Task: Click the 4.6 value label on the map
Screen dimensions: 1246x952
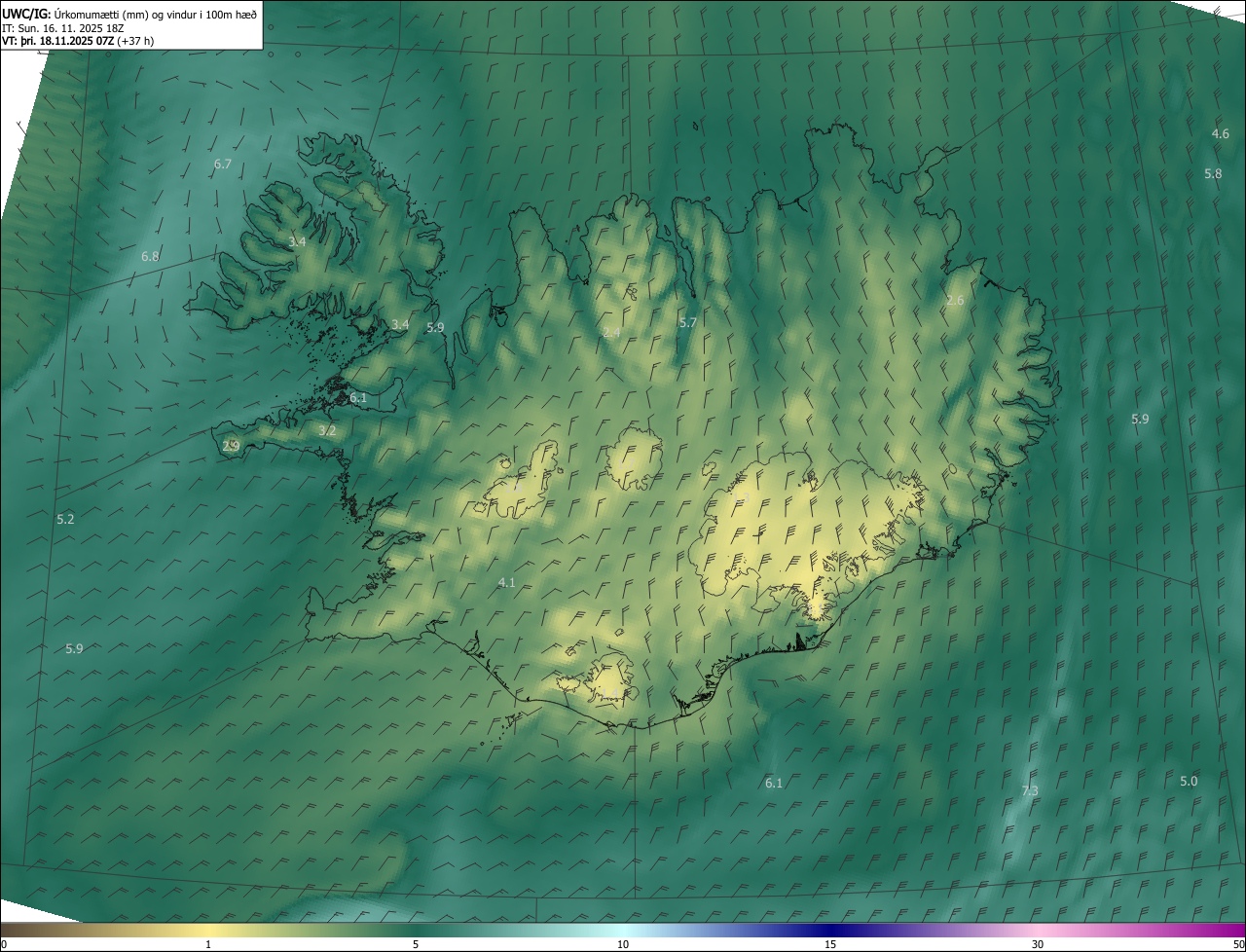Action: point(1221,133)
